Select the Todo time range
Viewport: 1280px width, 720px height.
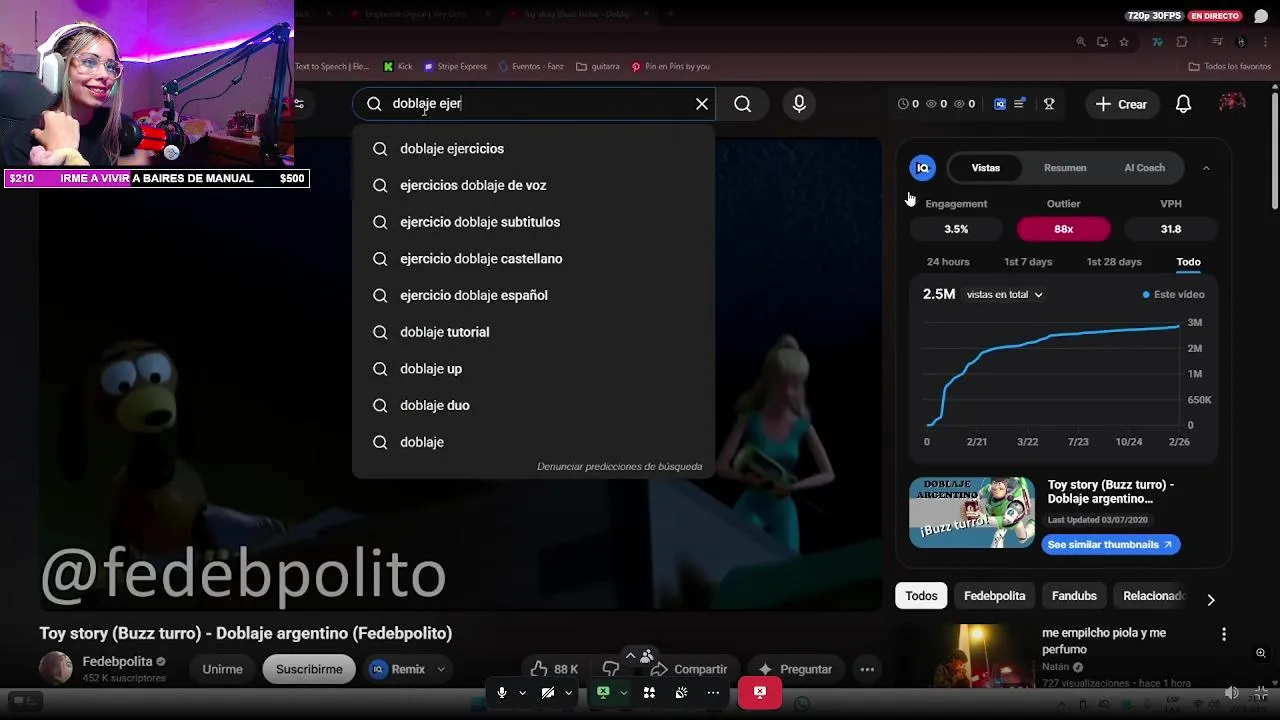1188,262
